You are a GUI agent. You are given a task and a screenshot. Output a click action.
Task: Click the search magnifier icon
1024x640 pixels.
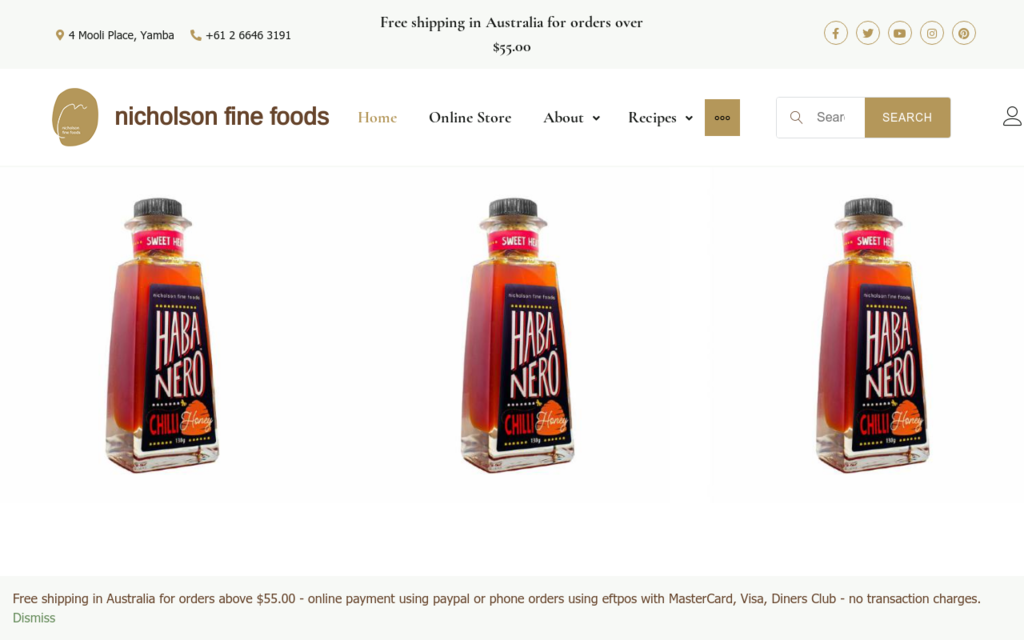(796, 117)
